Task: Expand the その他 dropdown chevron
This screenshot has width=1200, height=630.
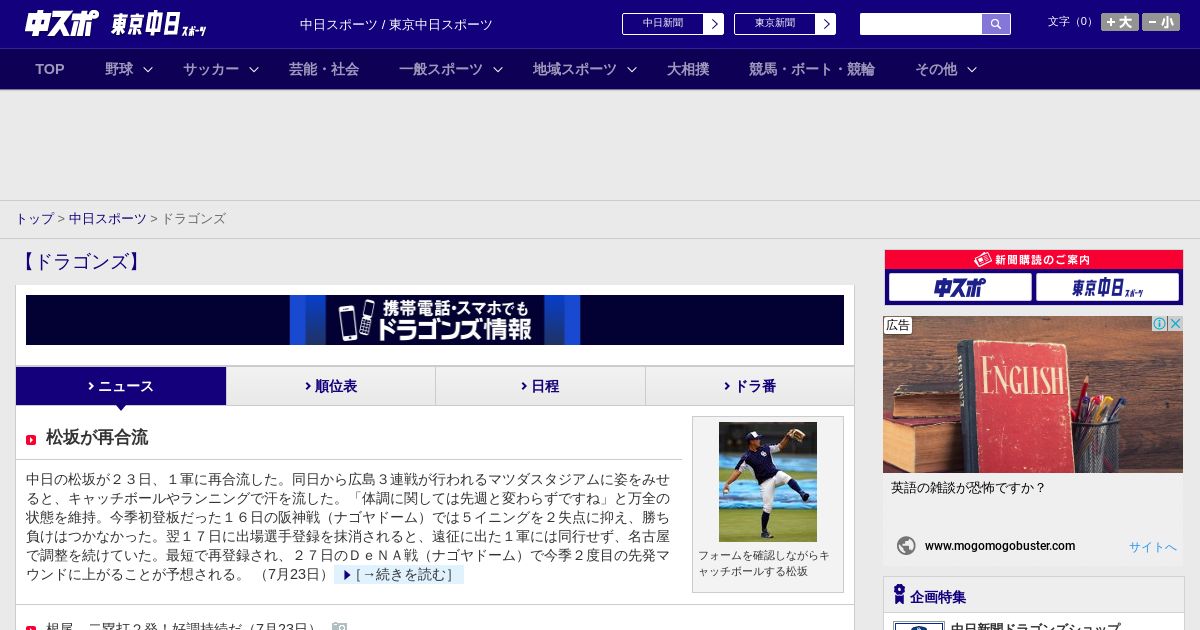Action: click(972, 69)
